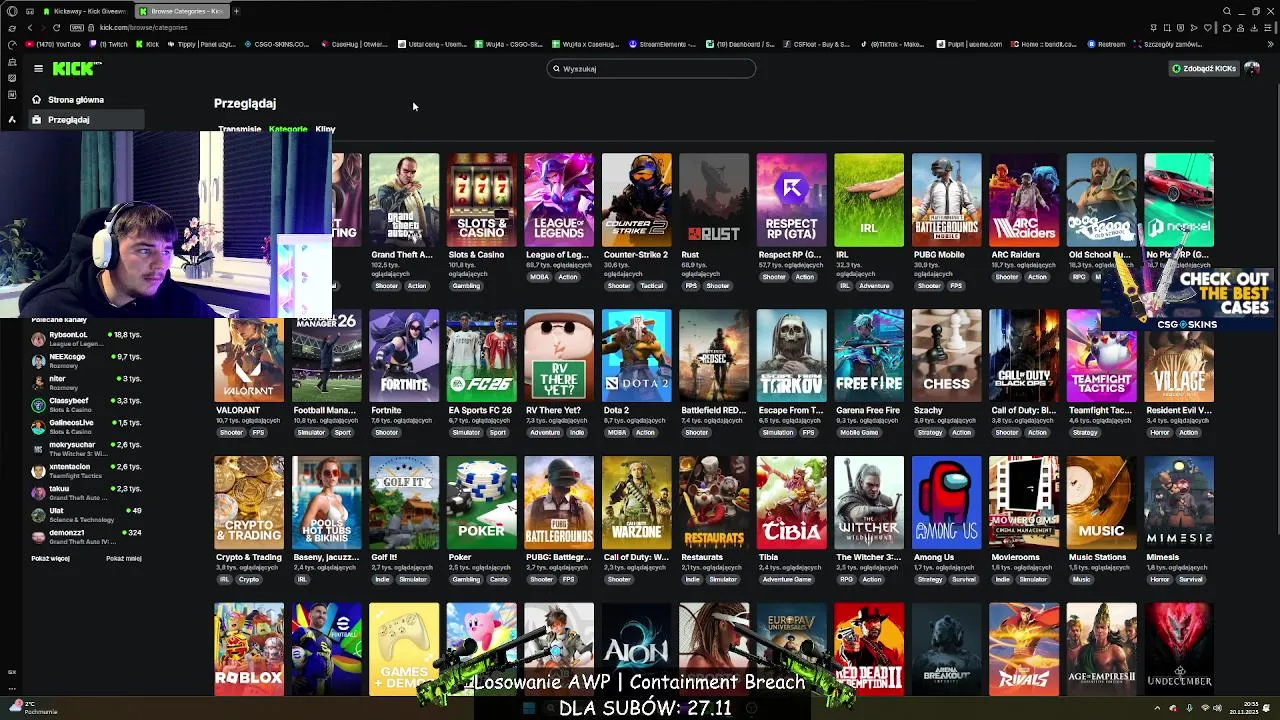Click the heart bookmark icon in toolbar

1209,27
